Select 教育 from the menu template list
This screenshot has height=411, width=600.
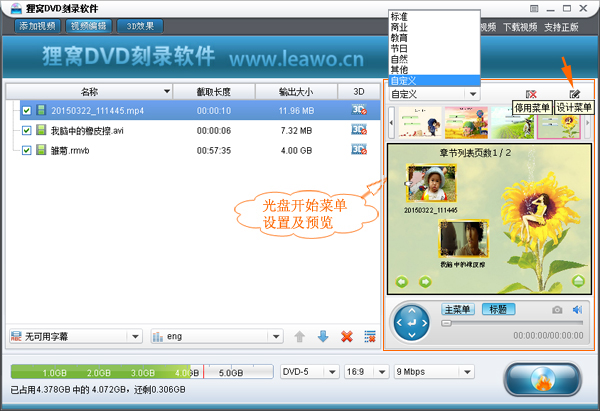(434, 38)
